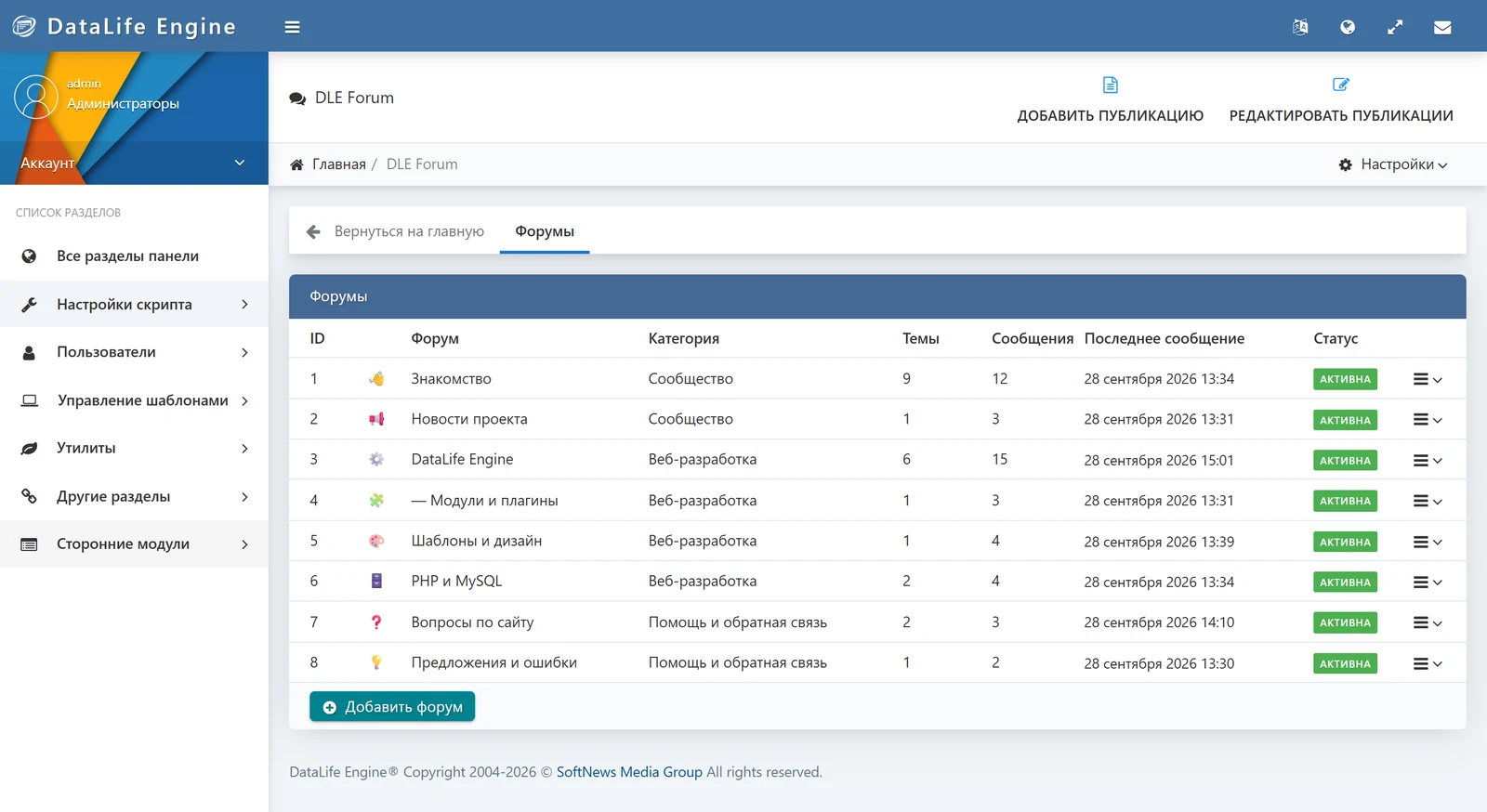Click the DataLife Engine logo
The height and width of the screenshot is (812, 1487).
coord(124,26)
